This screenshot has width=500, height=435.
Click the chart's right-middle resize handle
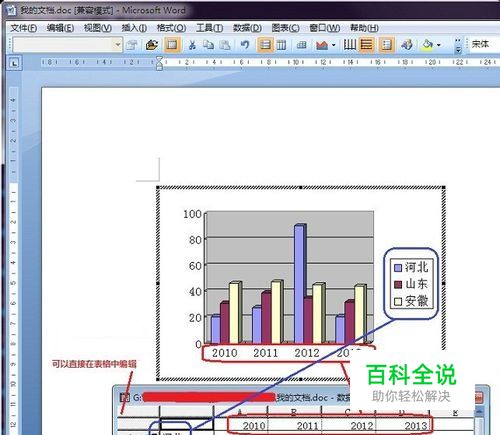444,283
